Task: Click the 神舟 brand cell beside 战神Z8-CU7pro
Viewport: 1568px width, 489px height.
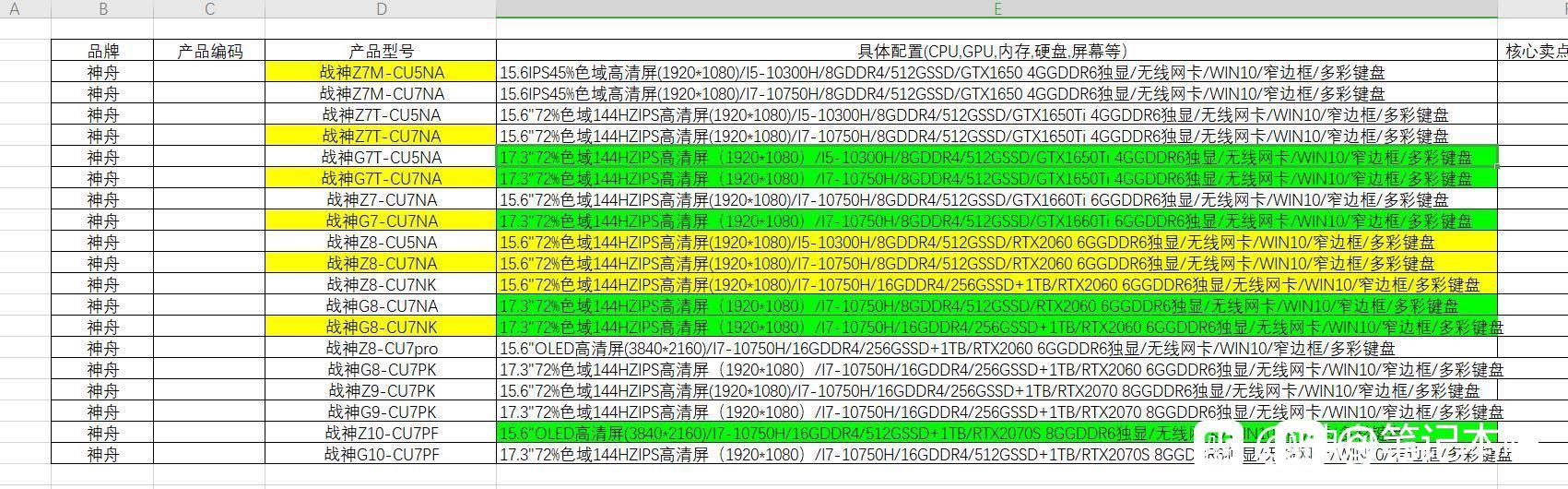Action: (x=102, y=348)
